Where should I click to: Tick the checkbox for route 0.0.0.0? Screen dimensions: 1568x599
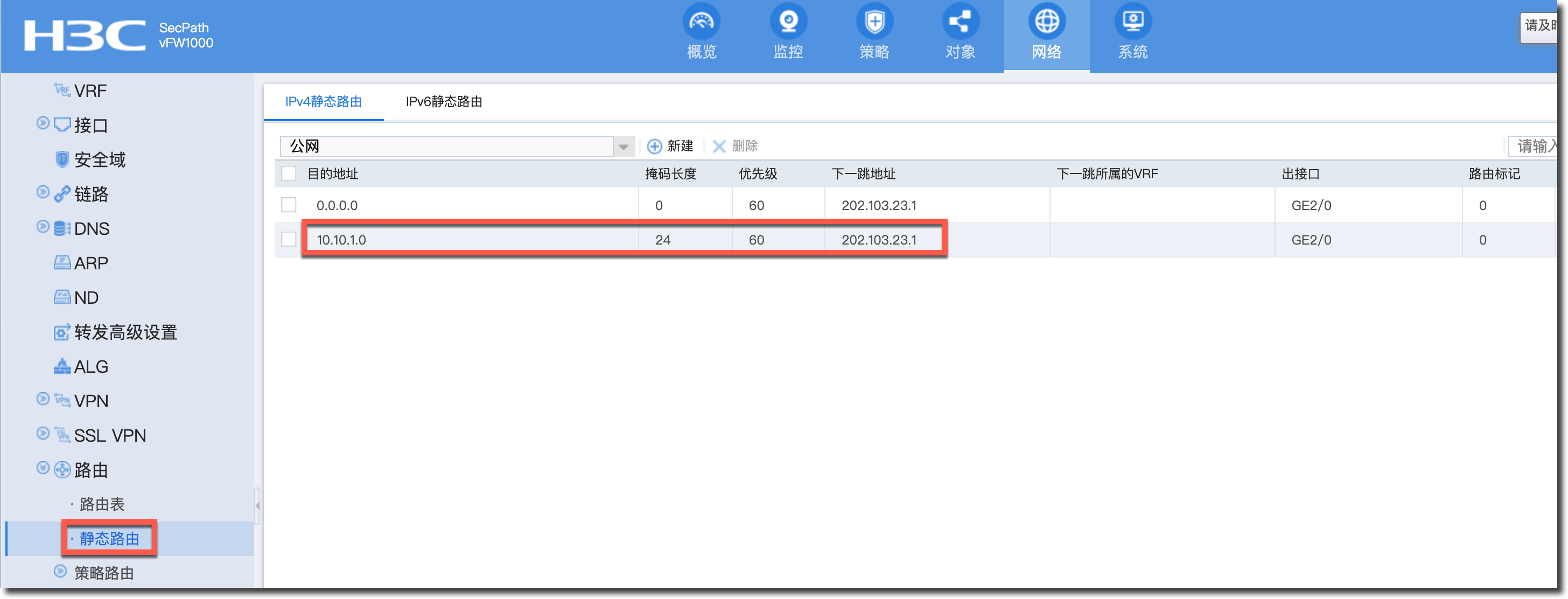(x=289, y=205)
